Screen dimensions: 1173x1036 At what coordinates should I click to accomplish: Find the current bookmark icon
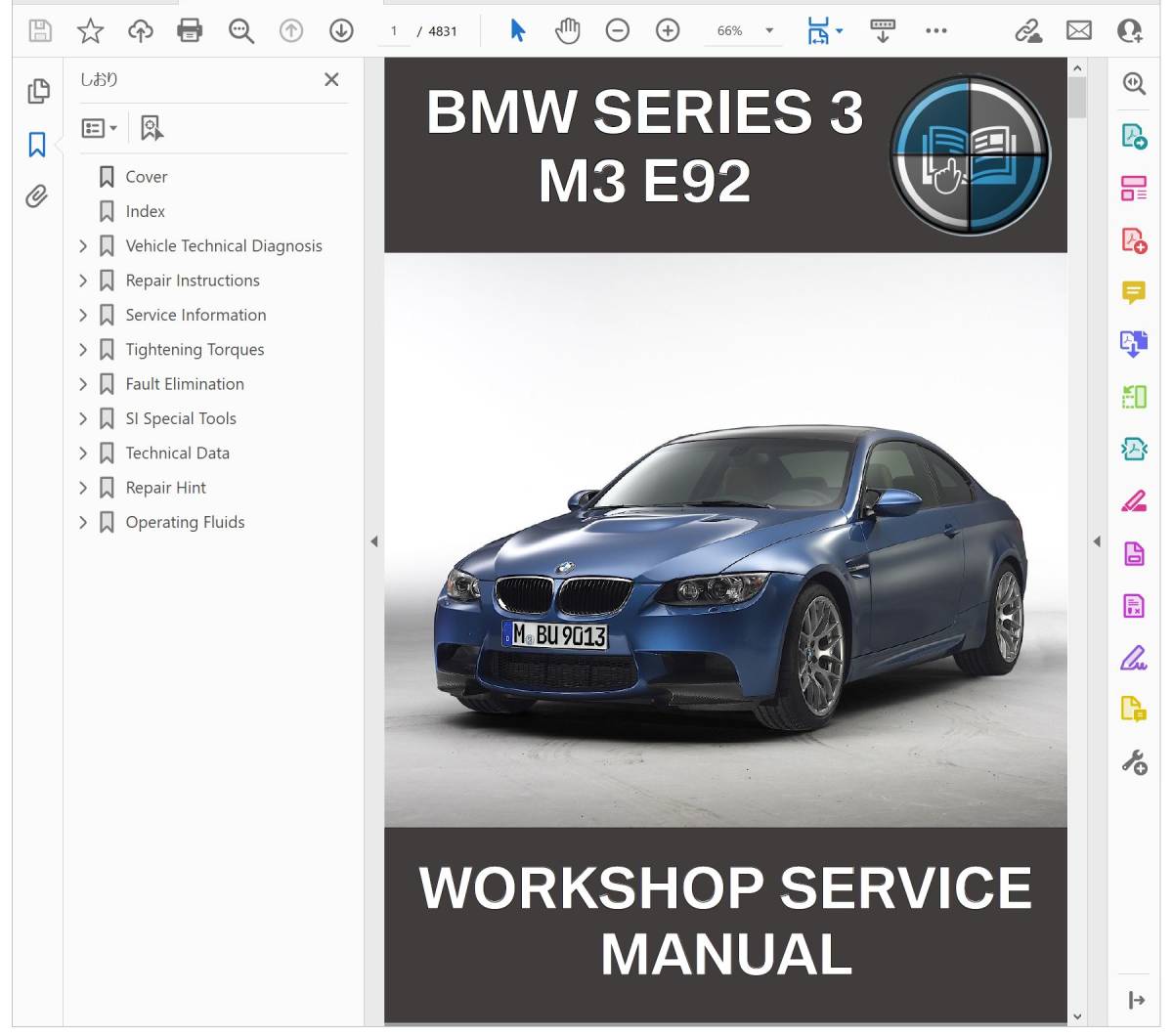(152, 128)
